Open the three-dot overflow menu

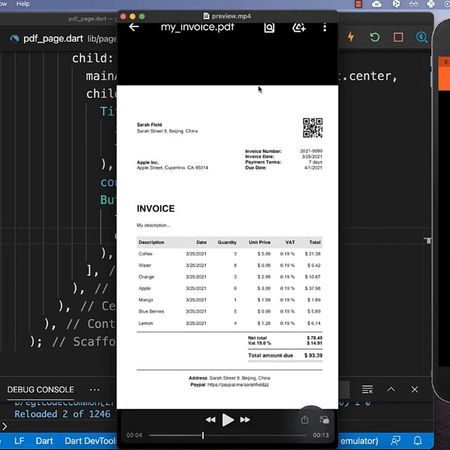pos(325,27)
